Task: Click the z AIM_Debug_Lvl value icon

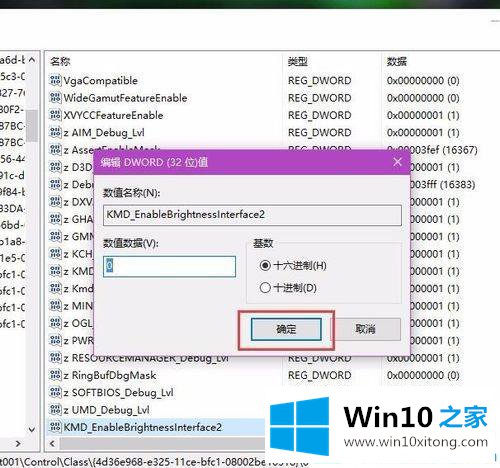Action: [55, 132]
